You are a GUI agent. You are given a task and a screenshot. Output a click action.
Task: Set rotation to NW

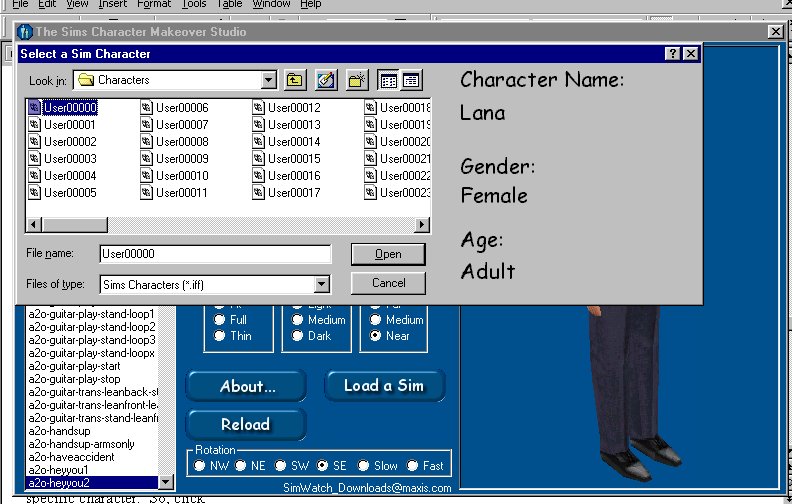[200, 466]
